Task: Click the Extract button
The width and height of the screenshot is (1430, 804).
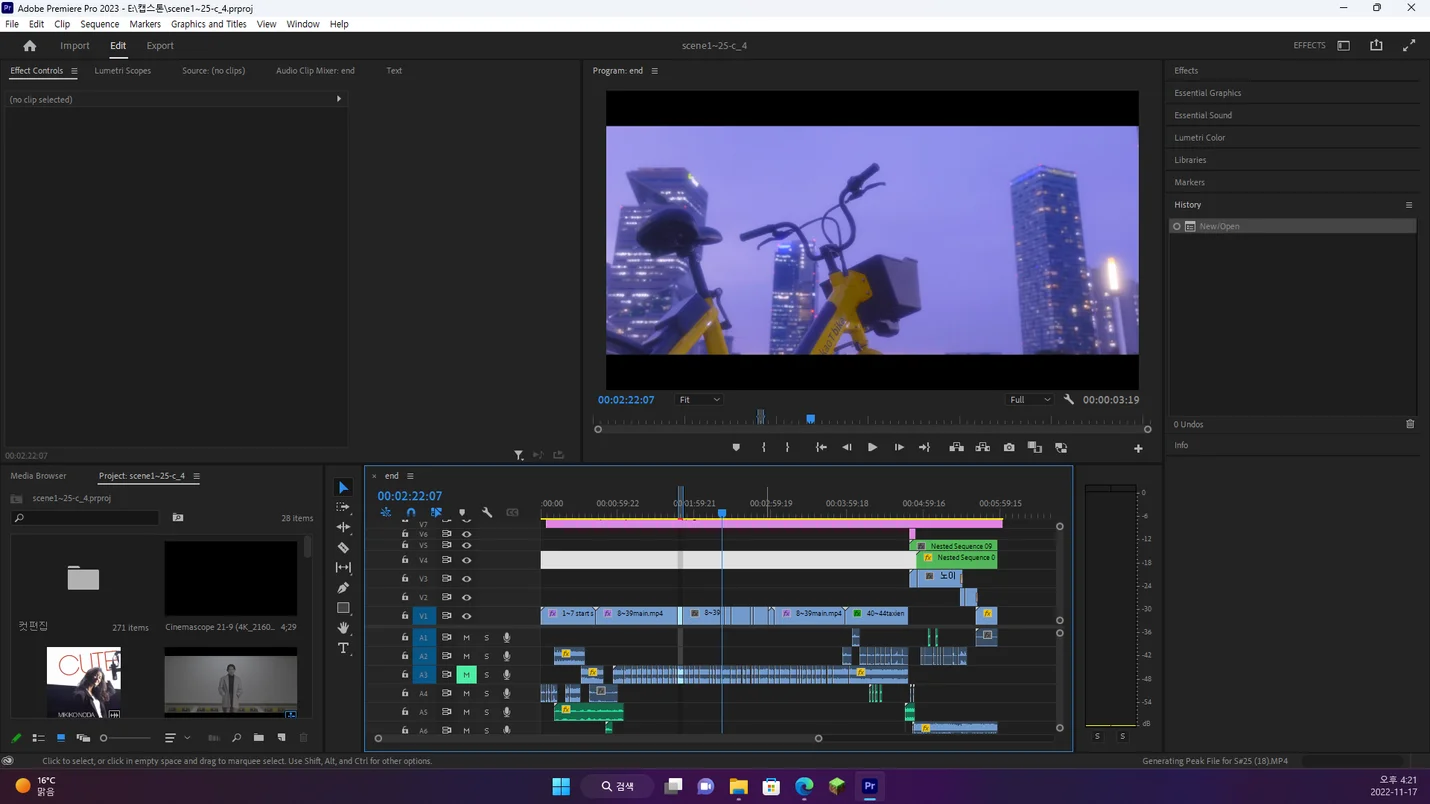Action: (982, 448)
